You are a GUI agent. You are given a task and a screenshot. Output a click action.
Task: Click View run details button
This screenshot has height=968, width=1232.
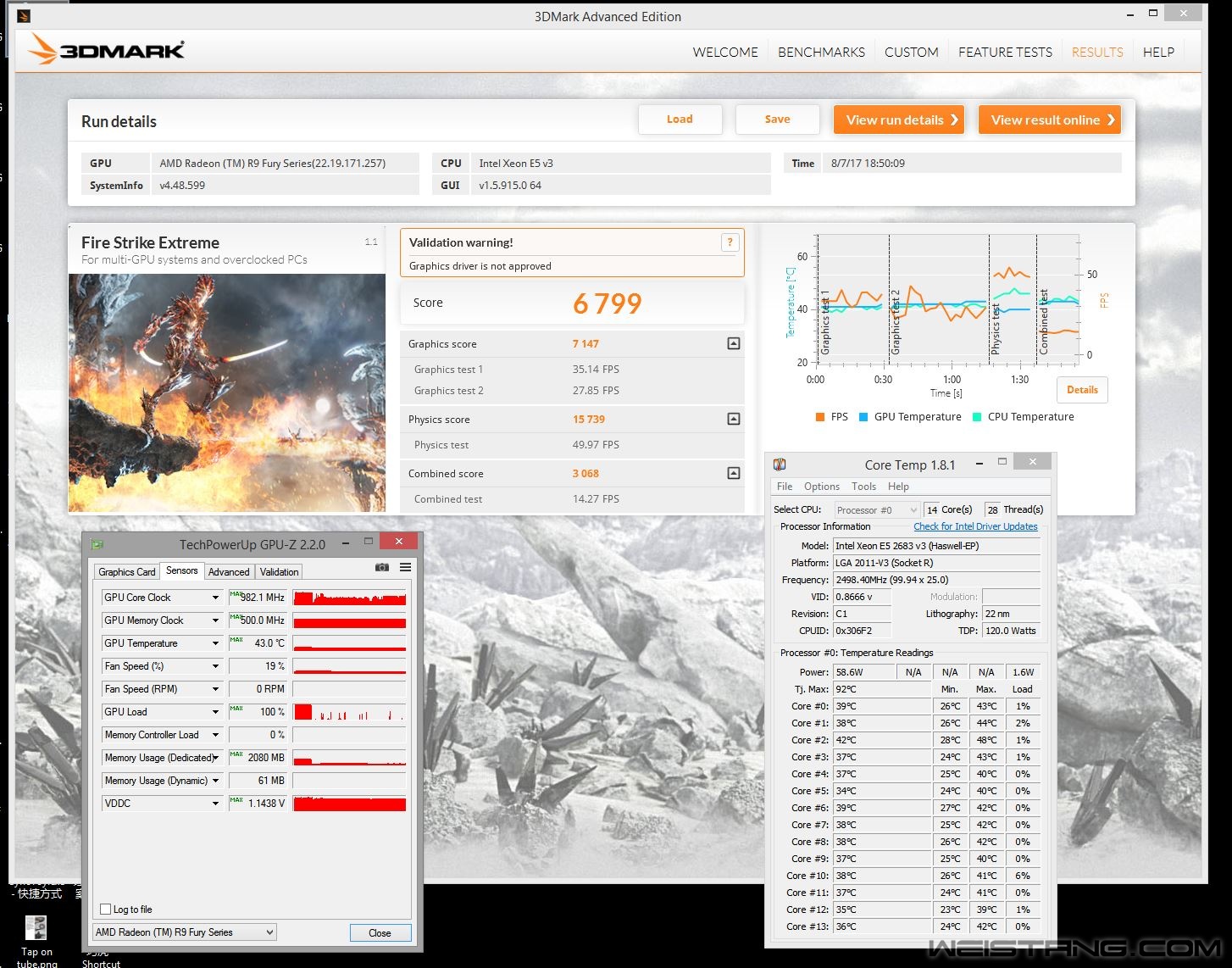tap(901, 120)
